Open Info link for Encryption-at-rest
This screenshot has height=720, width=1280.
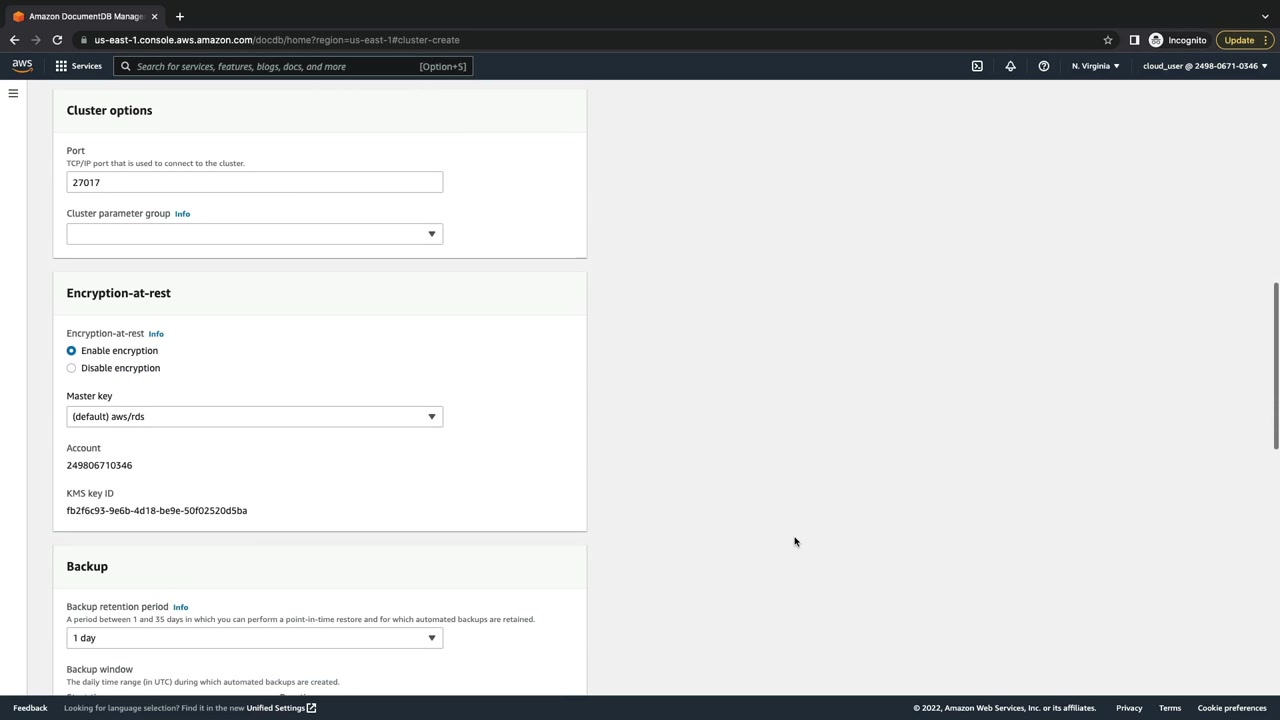pyautogui.click(x=156, y=334)
